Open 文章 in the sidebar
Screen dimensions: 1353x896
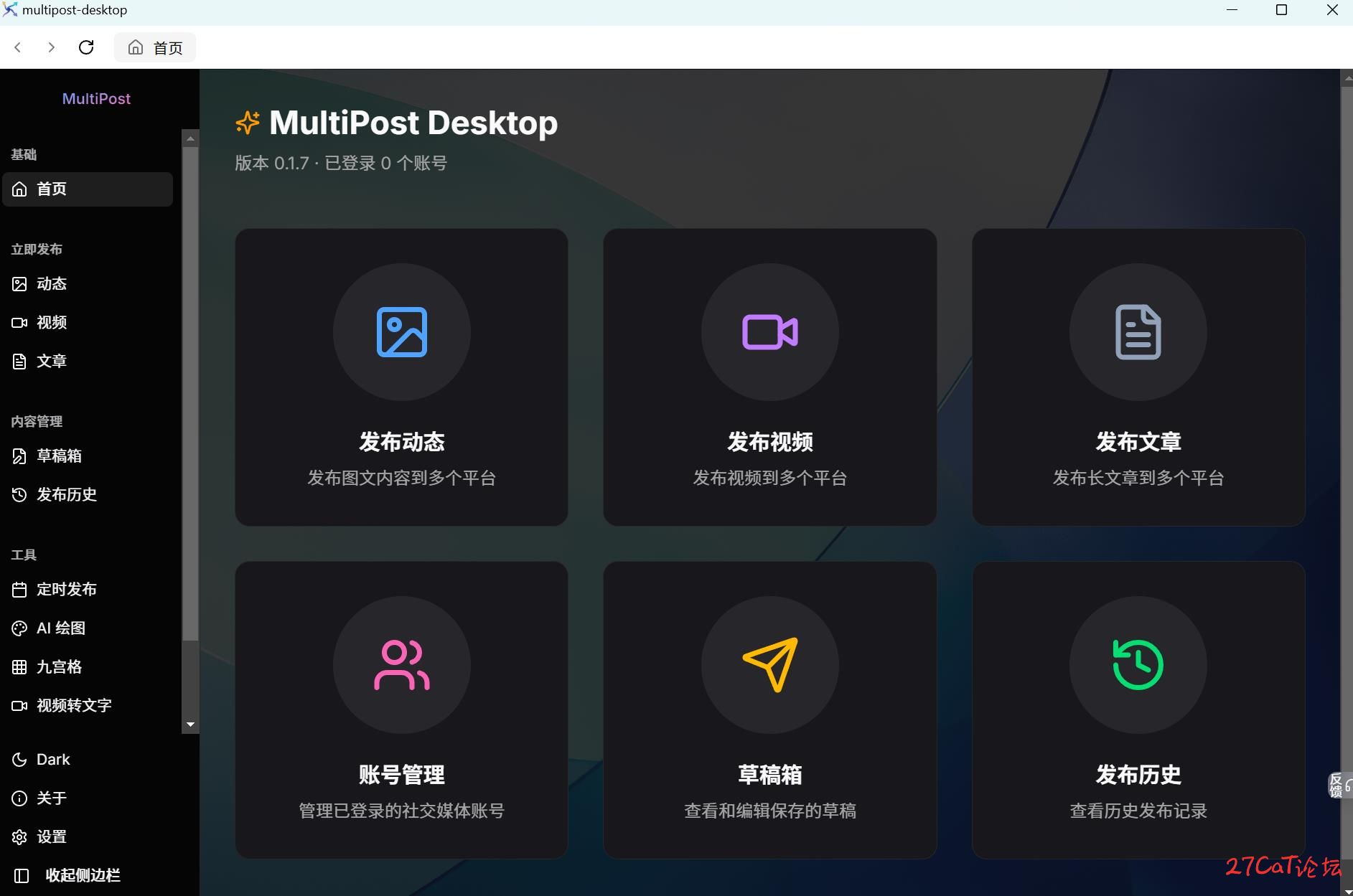point(88,361)
